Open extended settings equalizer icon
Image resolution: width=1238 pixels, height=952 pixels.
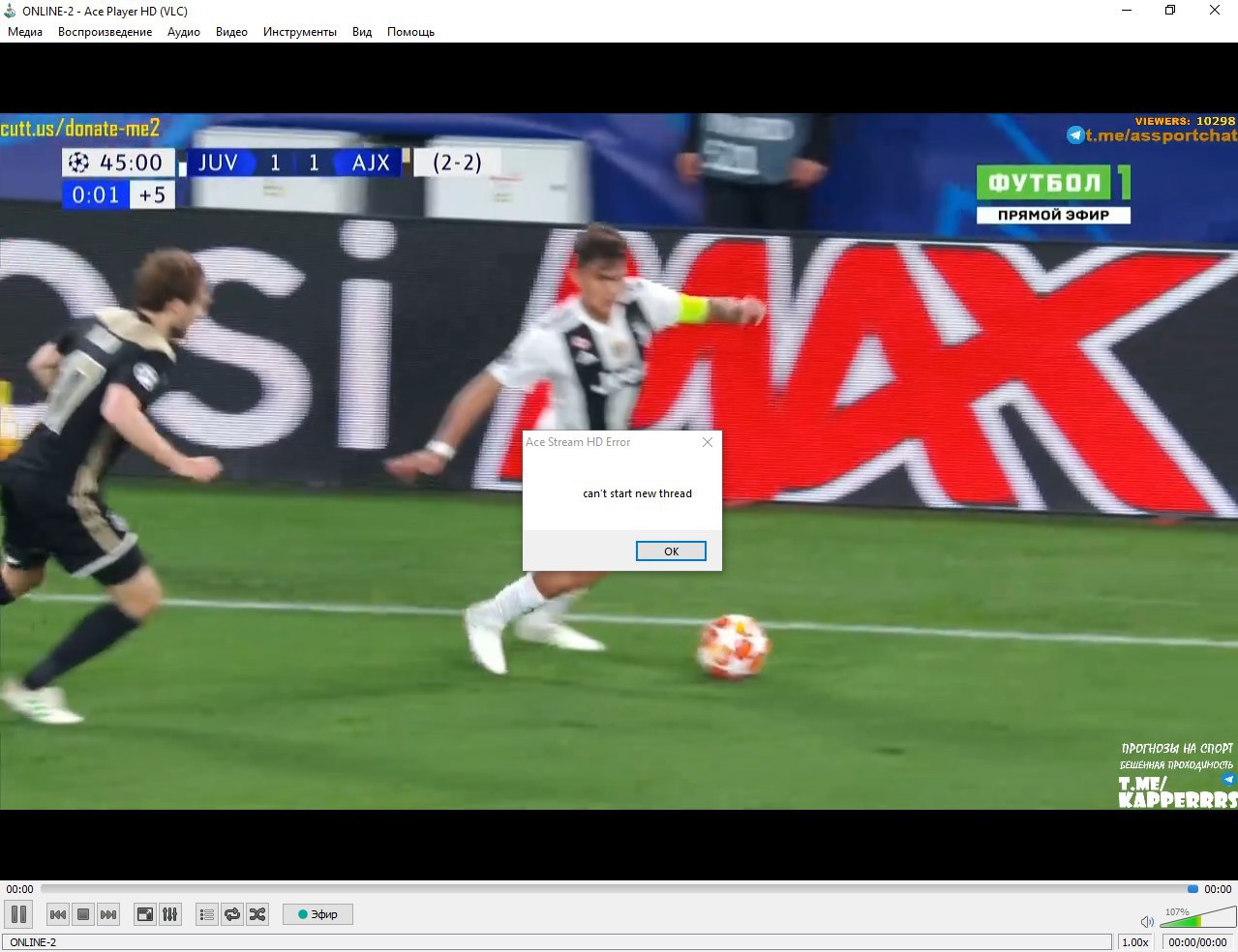(x=170, y=914)
